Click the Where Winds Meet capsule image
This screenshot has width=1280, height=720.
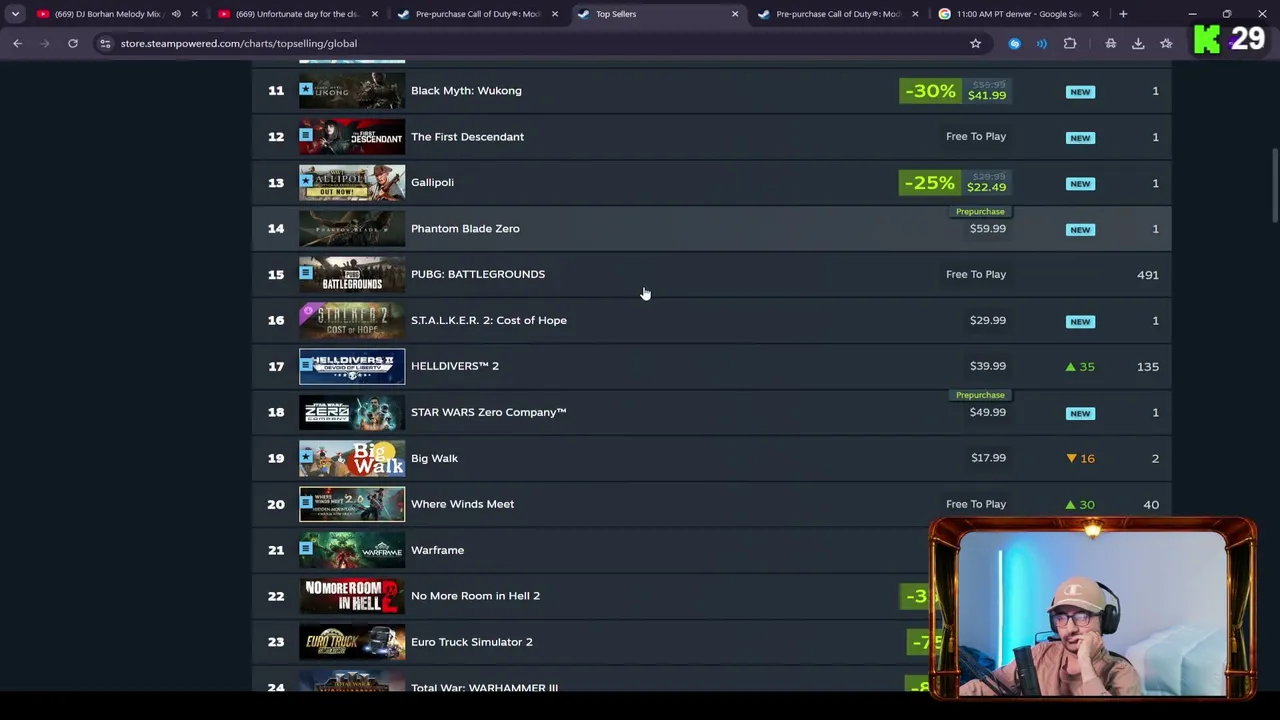pyautogui.click(x=352, y=504)
